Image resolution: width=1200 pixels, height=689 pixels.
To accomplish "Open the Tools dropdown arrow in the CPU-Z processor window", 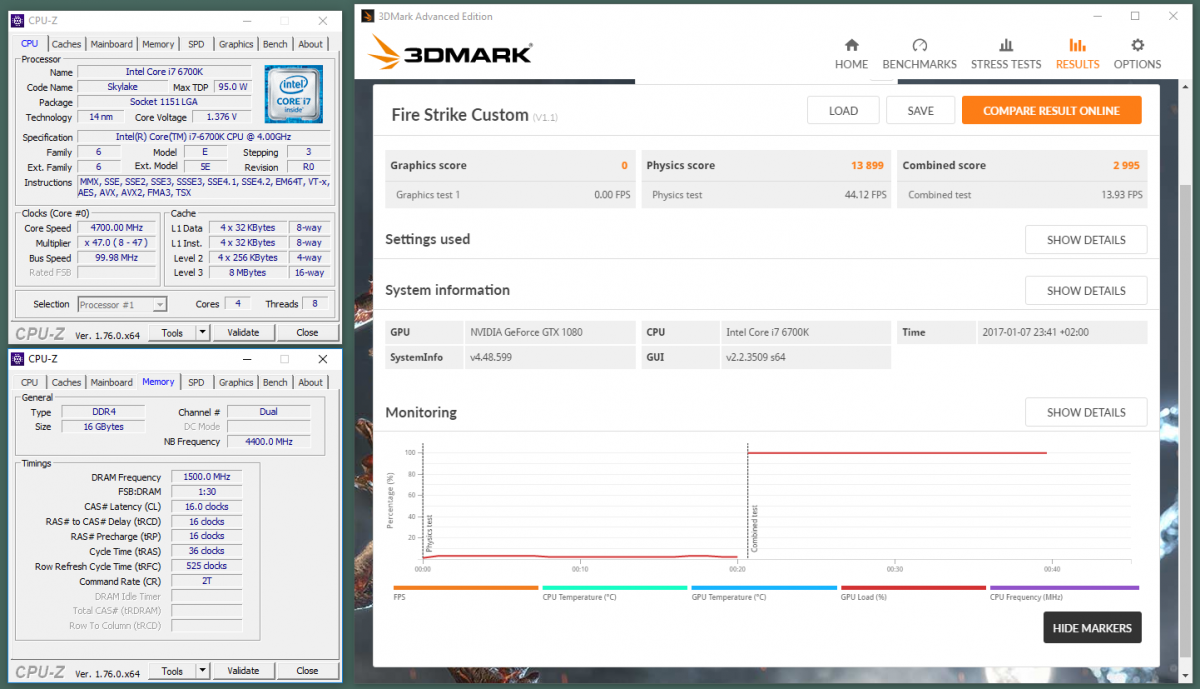I will click(x=202, y=332).
